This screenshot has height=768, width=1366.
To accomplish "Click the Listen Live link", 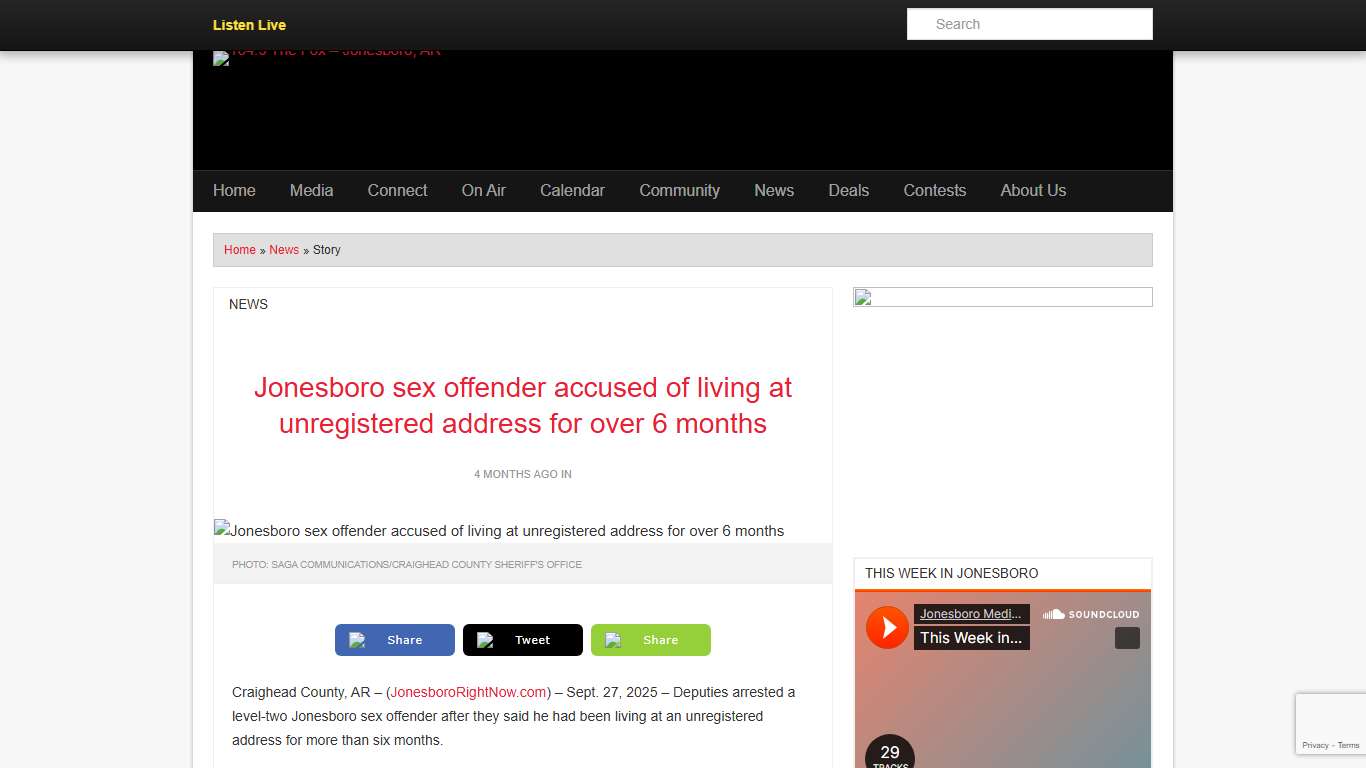I will [x=248, y=25].
